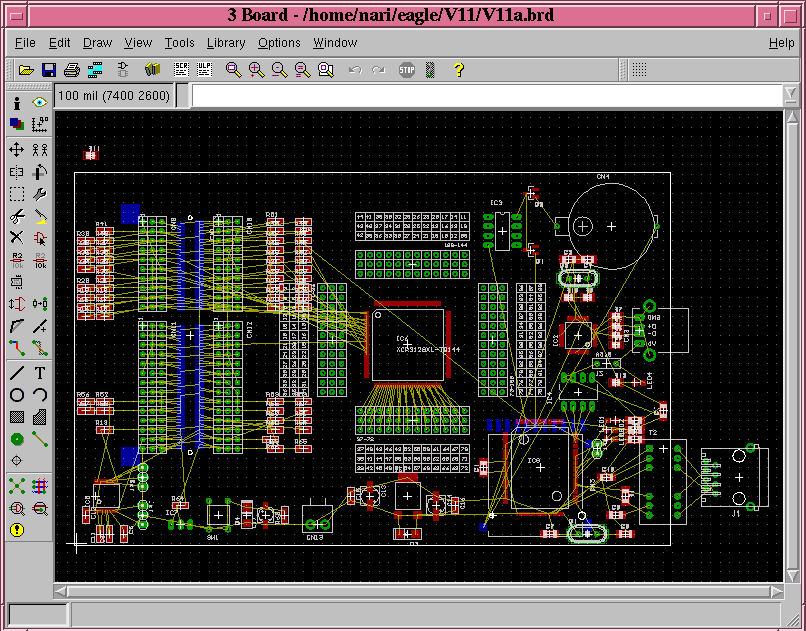Open the Library menu
This screenshot has height=631, width=806.
point(226,43)
